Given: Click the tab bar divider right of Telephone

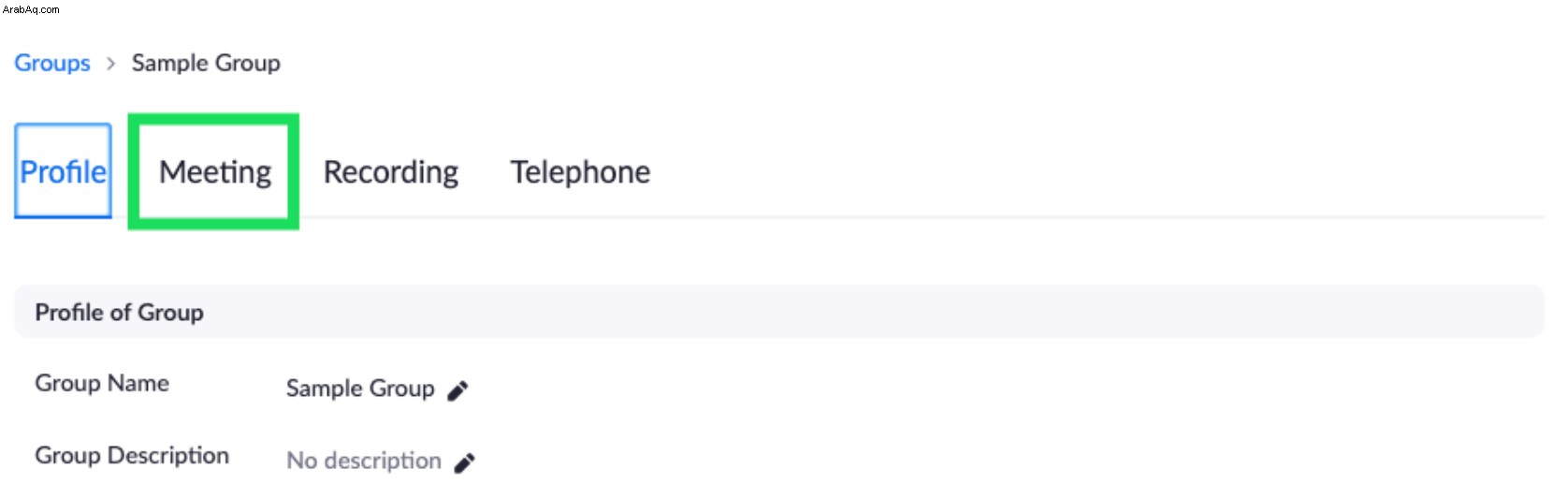Looking at the screenshot, I should pyautogui.click(x=1095, y=217).
